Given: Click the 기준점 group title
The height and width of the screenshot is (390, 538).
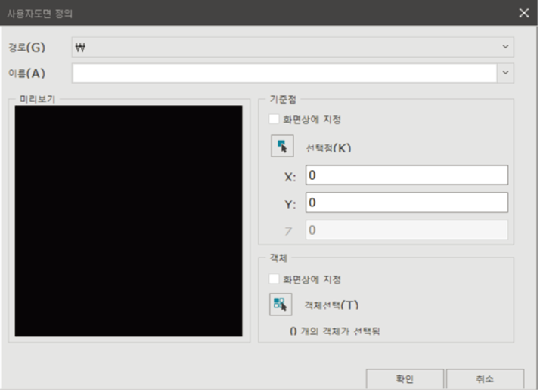Looking at the screenshot, I should tap(283, 99).
